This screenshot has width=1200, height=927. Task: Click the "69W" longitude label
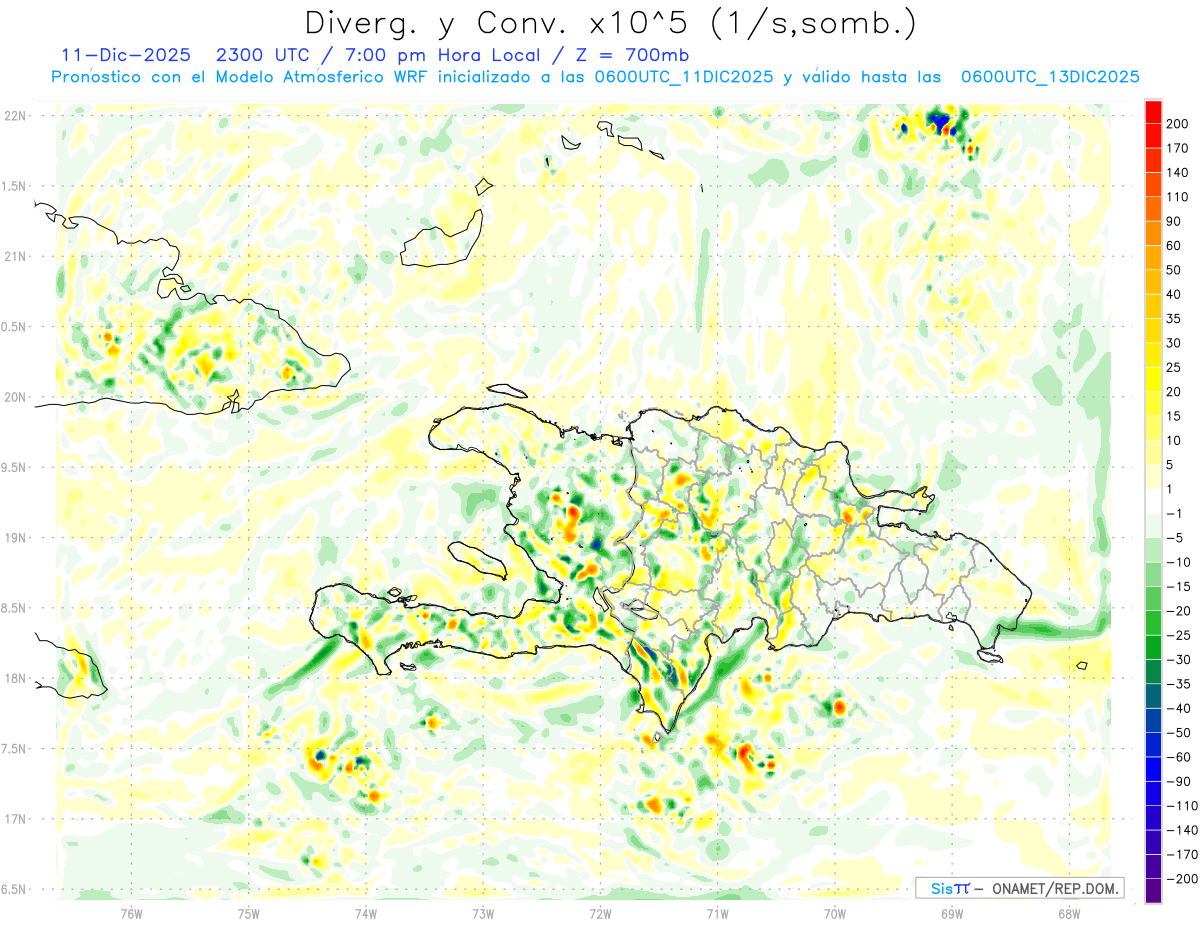tap(952, 913)
